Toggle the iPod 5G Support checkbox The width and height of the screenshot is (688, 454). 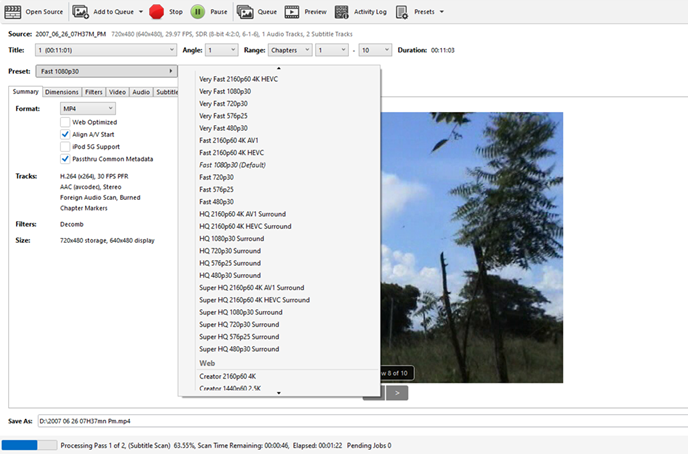(x=65, y=146)
